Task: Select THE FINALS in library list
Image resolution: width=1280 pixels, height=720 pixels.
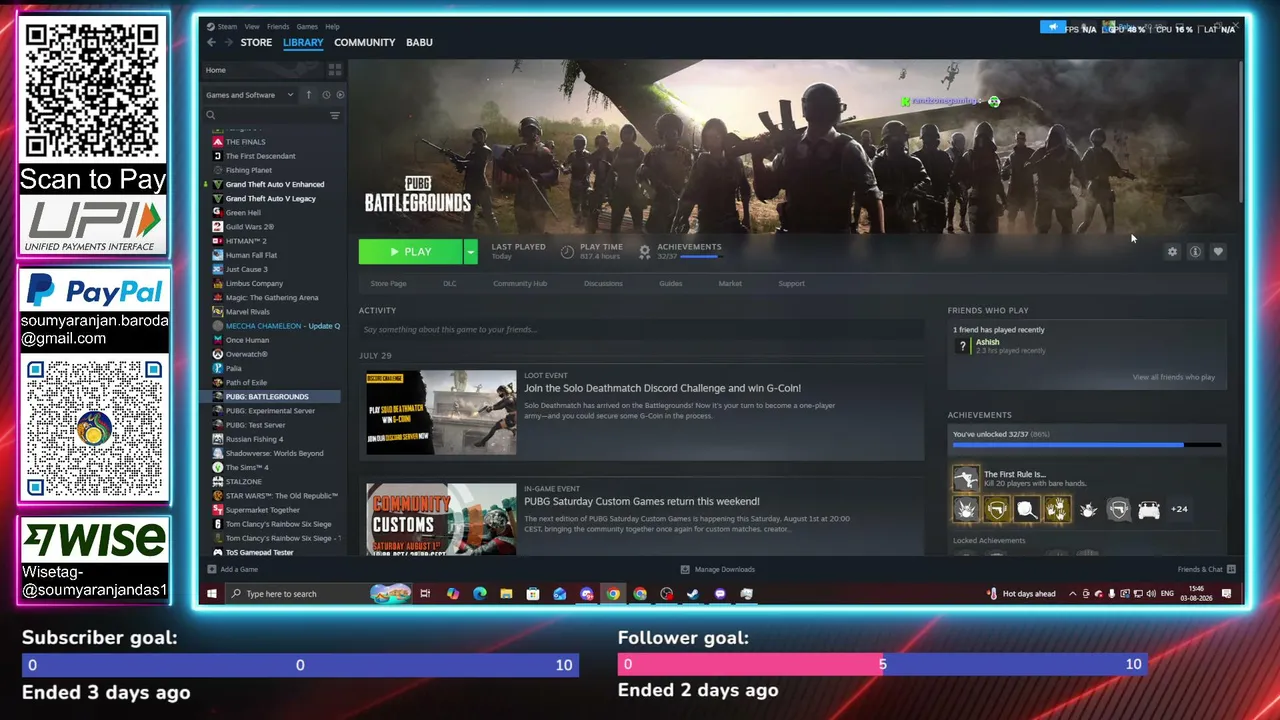Action: tap(245, 142)
